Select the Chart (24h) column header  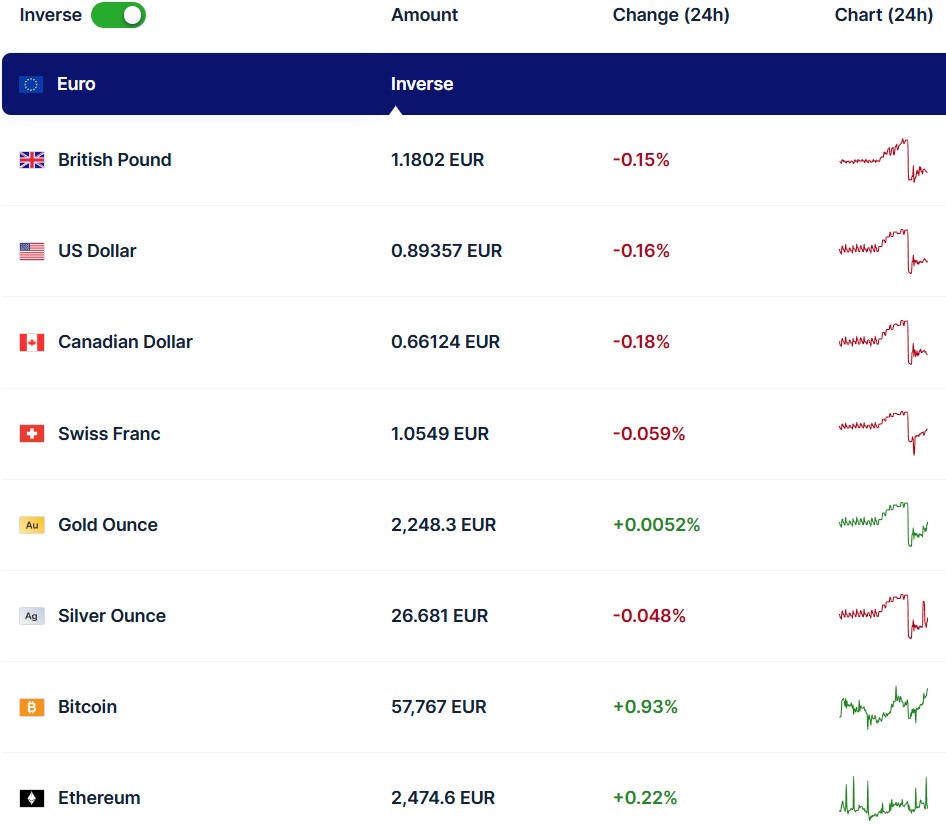click(883, 15)
